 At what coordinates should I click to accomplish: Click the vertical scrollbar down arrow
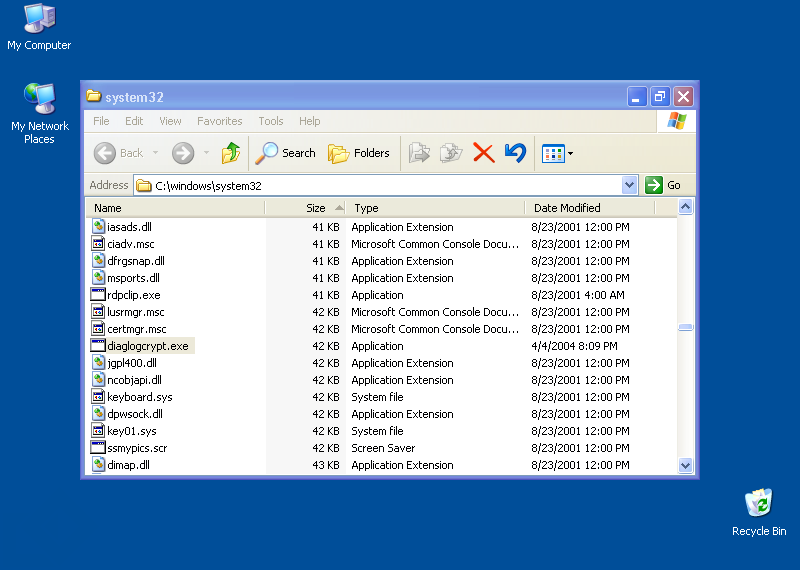tap(685, 465)
